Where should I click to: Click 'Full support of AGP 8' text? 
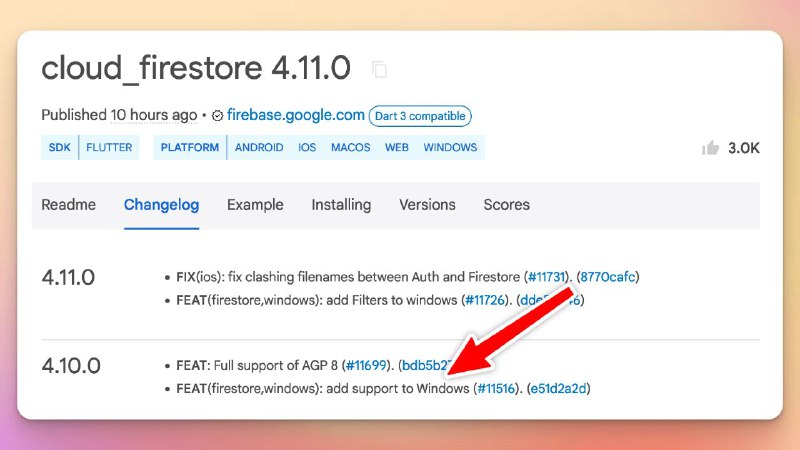coord(276,366)
